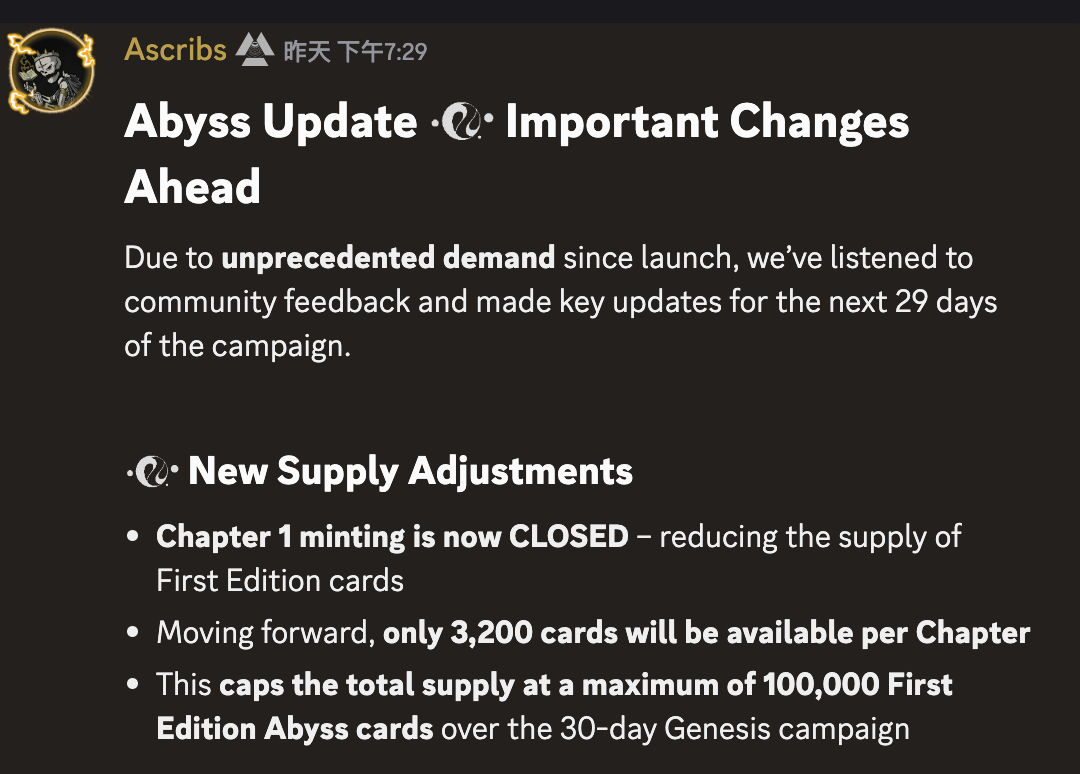This screenshot has height=774, width=1080.
Task: Click the pyramid role badge beside Ascribs
Action: [254, 49]
